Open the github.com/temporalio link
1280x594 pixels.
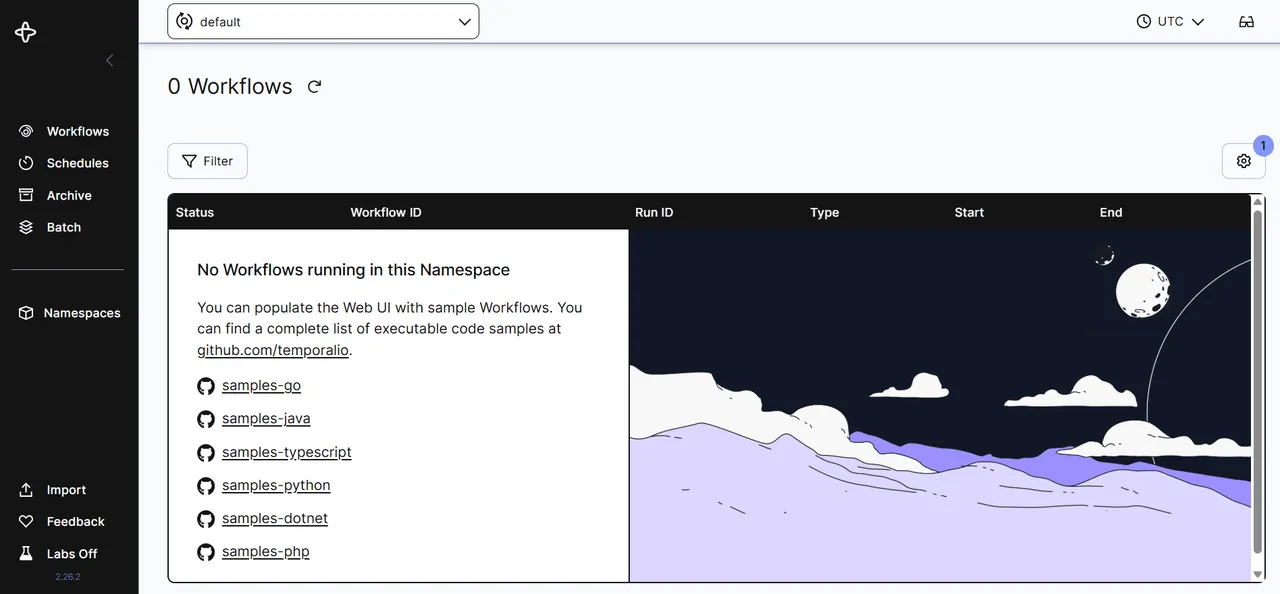point(273,350)
